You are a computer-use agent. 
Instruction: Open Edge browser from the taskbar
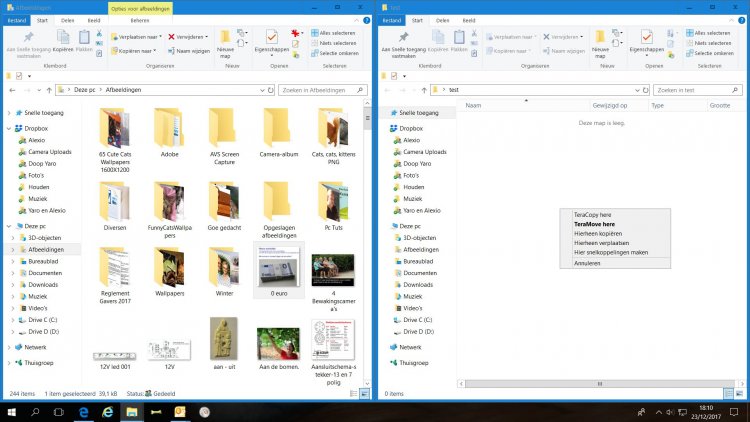click(83, 411)
